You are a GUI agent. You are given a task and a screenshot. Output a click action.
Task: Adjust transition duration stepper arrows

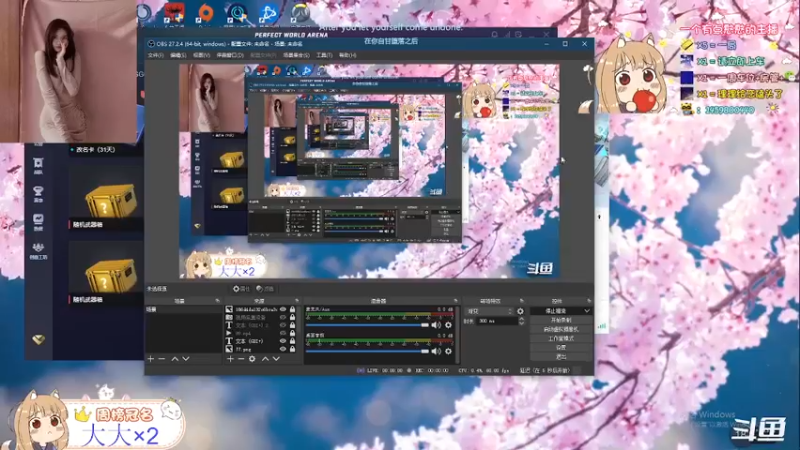(x=521, y=321)
